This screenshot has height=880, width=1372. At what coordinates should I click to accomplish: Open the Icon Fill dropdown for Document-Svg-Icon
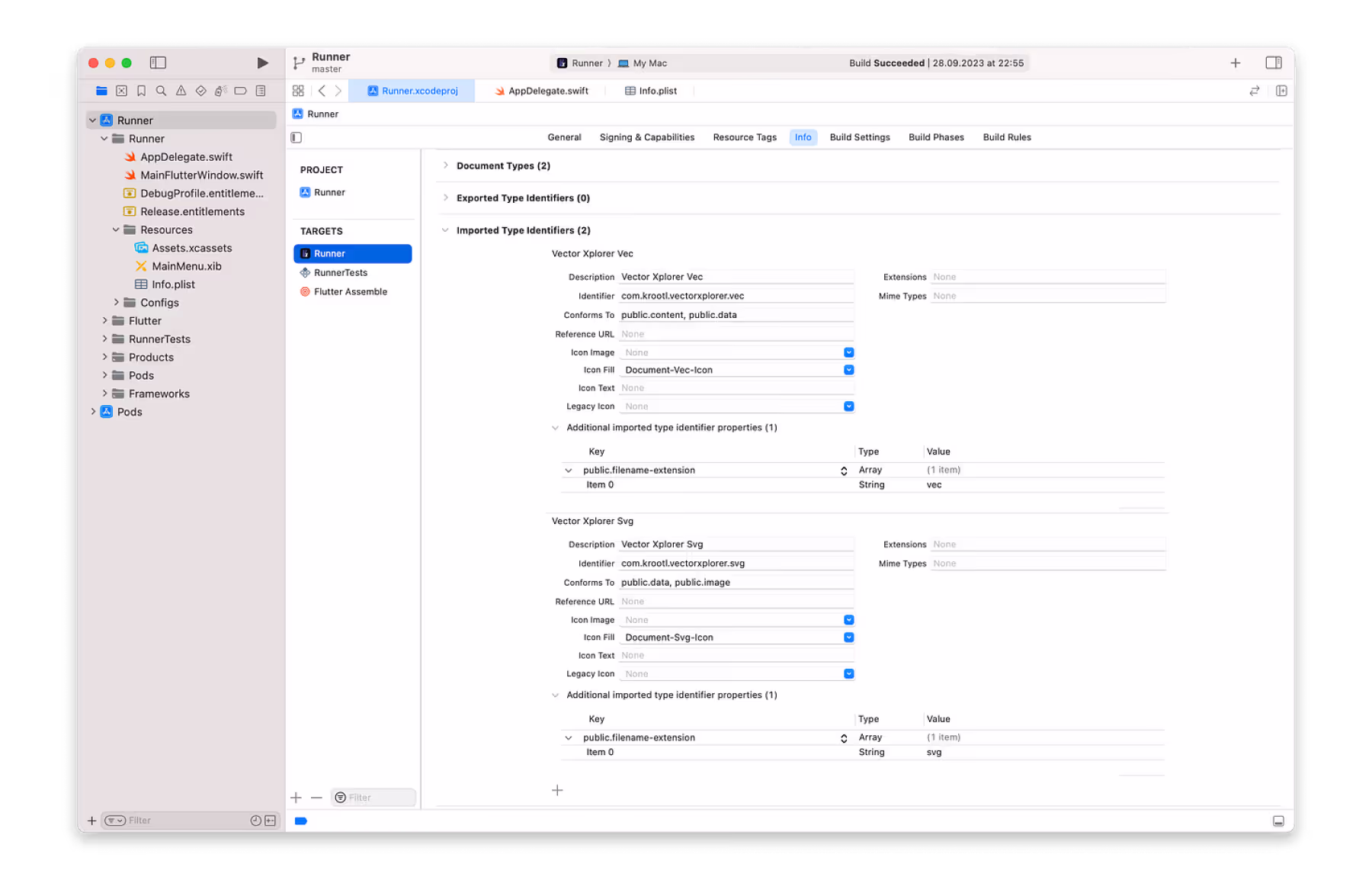pos(848,638)
